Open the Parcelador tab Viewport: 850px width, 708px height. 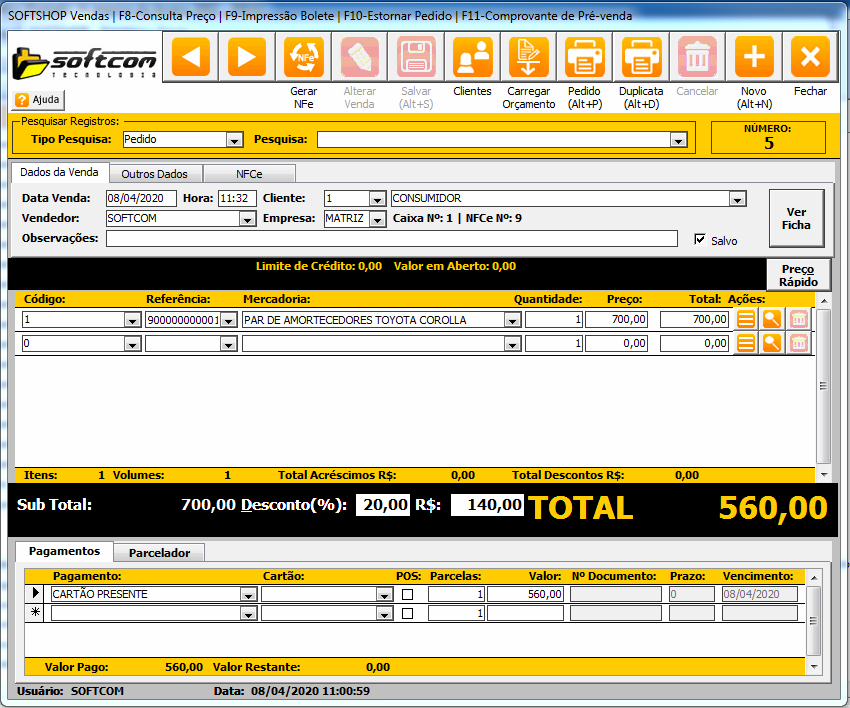pos(159,552)
